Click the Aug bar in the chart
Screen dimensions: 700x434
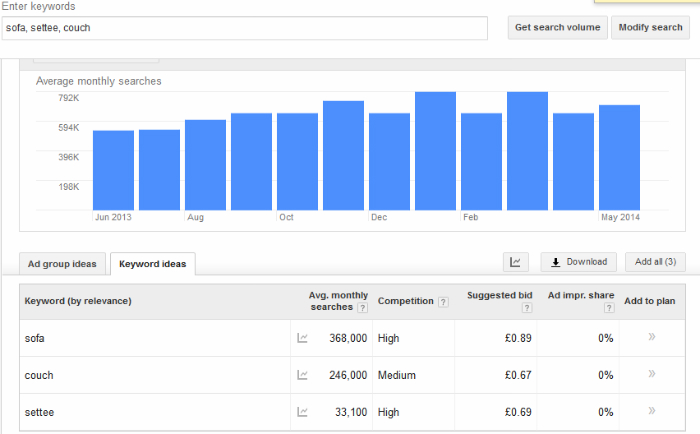pyautogui.click(x=205, y=165)
